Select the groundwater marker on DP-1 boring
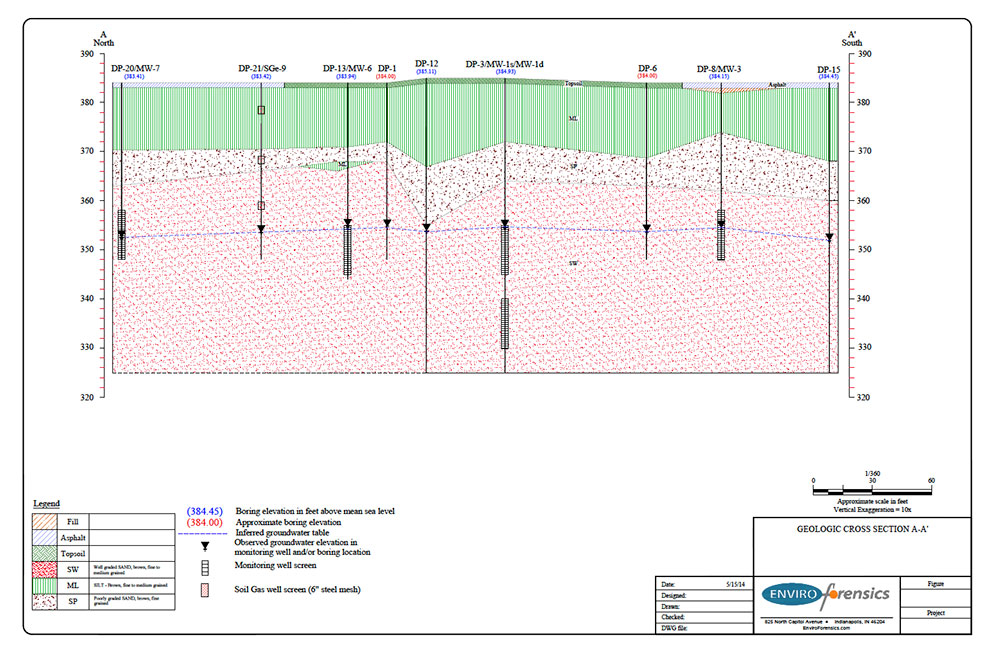This screenshot has height=647, width=1000. click(x=387, y=224)
